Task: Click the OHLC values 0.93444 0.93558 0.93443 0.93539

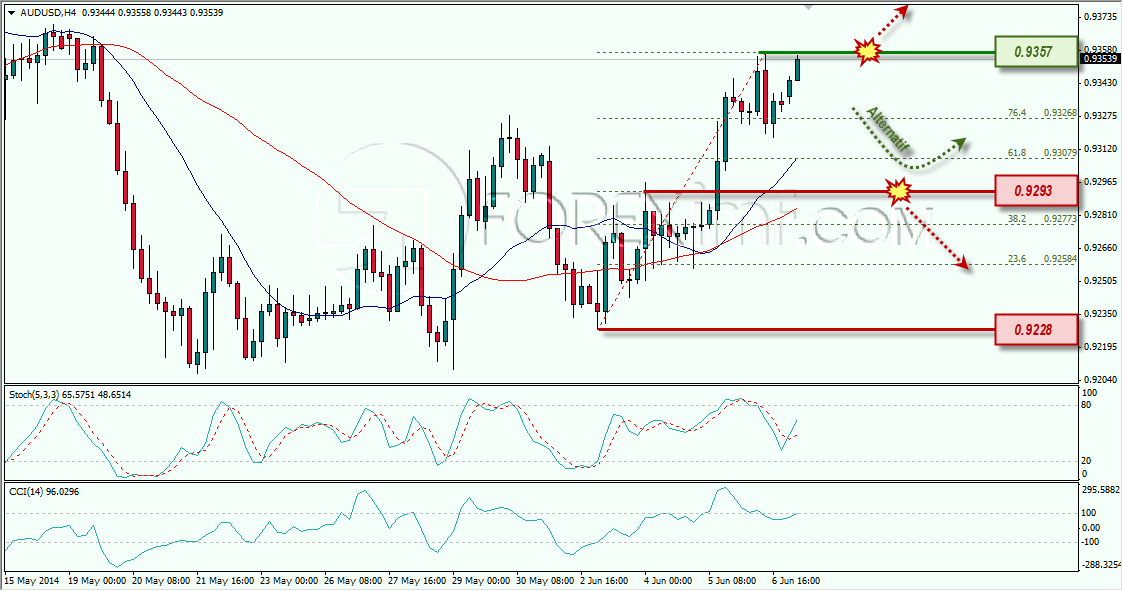Action: pyautogui.click(x=153, y=13)
